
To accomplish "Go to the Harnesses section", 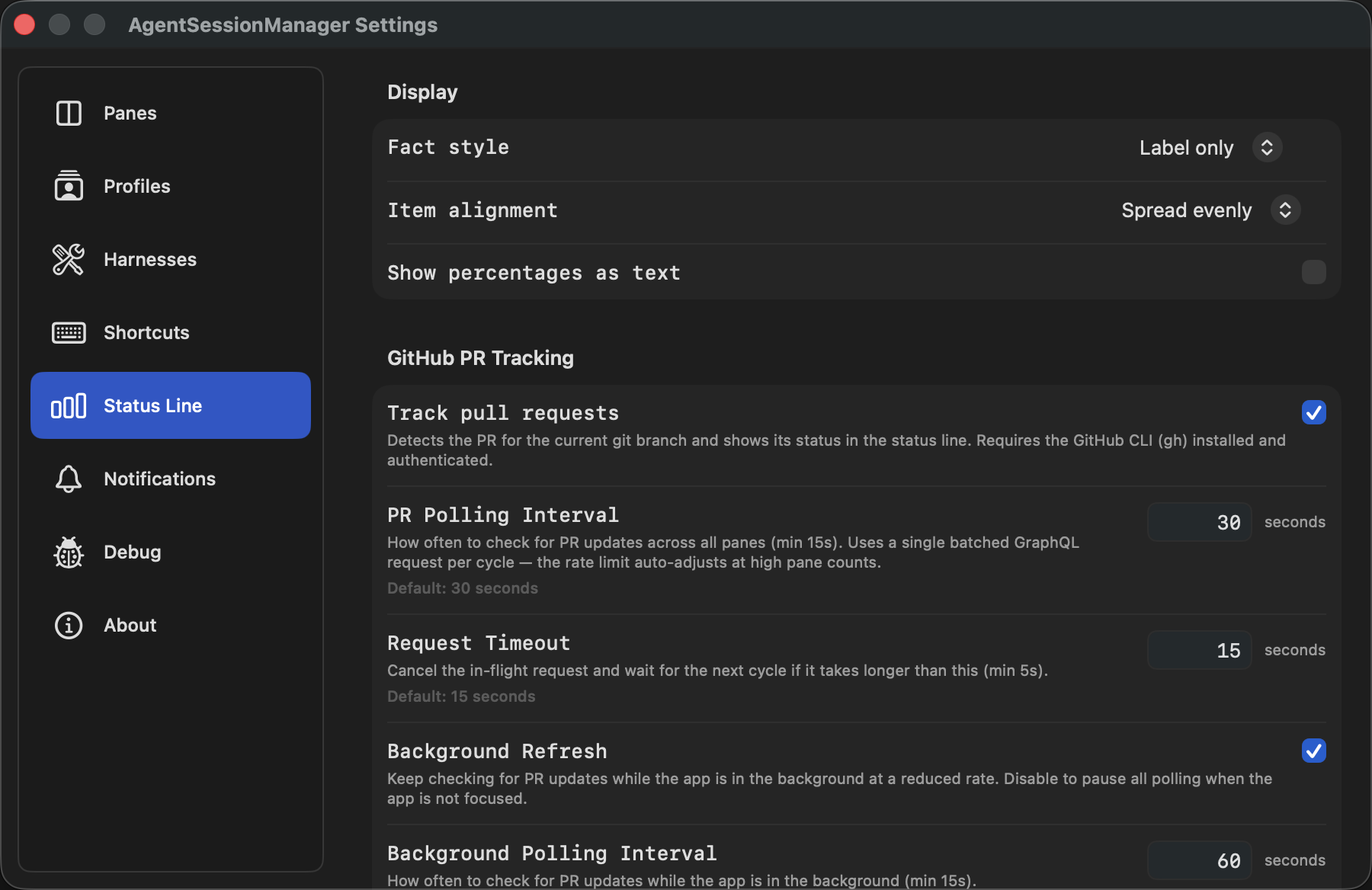I will pos(171,259).
